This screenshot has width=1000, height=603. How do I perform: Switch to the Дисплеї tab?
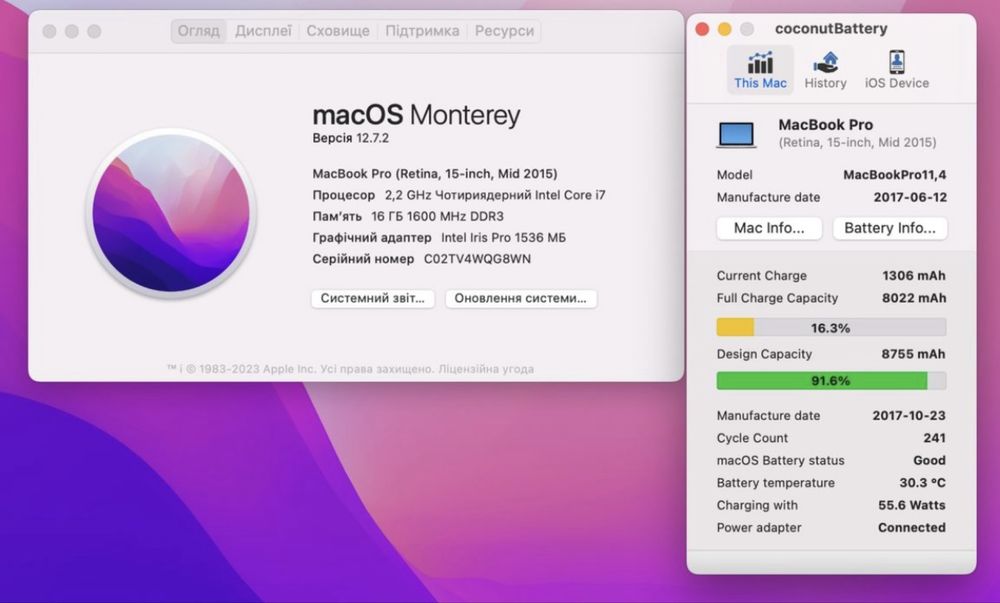263,31
